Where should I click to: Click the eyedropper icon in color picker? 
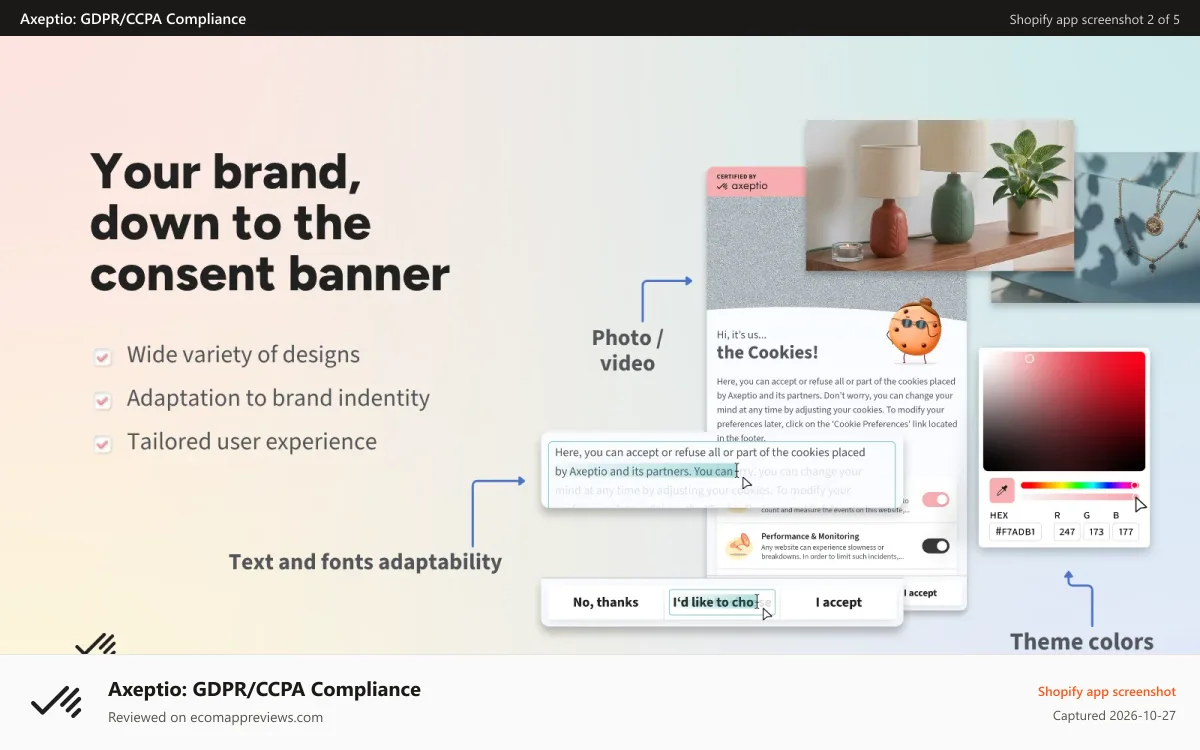point(1002,490)
